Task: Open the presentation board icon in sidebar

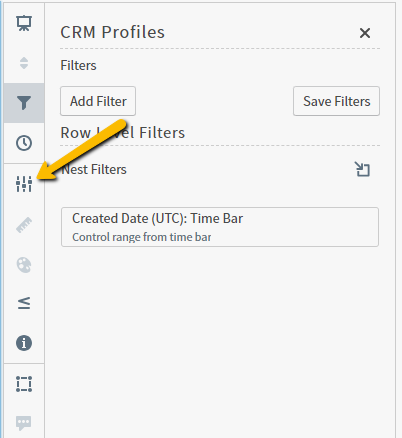Action: (24, 23)
